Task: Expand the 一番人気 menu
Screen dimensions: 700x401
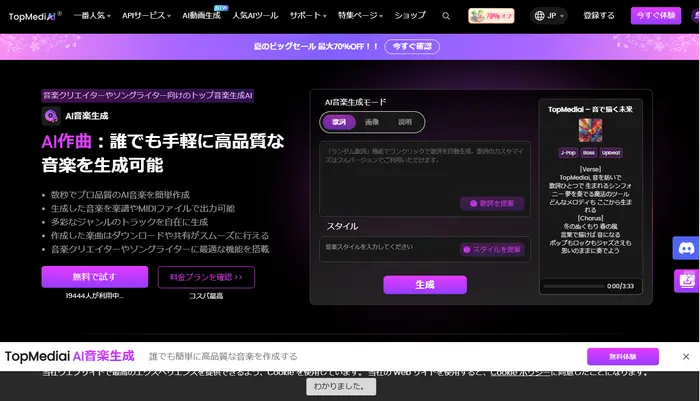Action: pyautogui.click(x=92, y=16)
